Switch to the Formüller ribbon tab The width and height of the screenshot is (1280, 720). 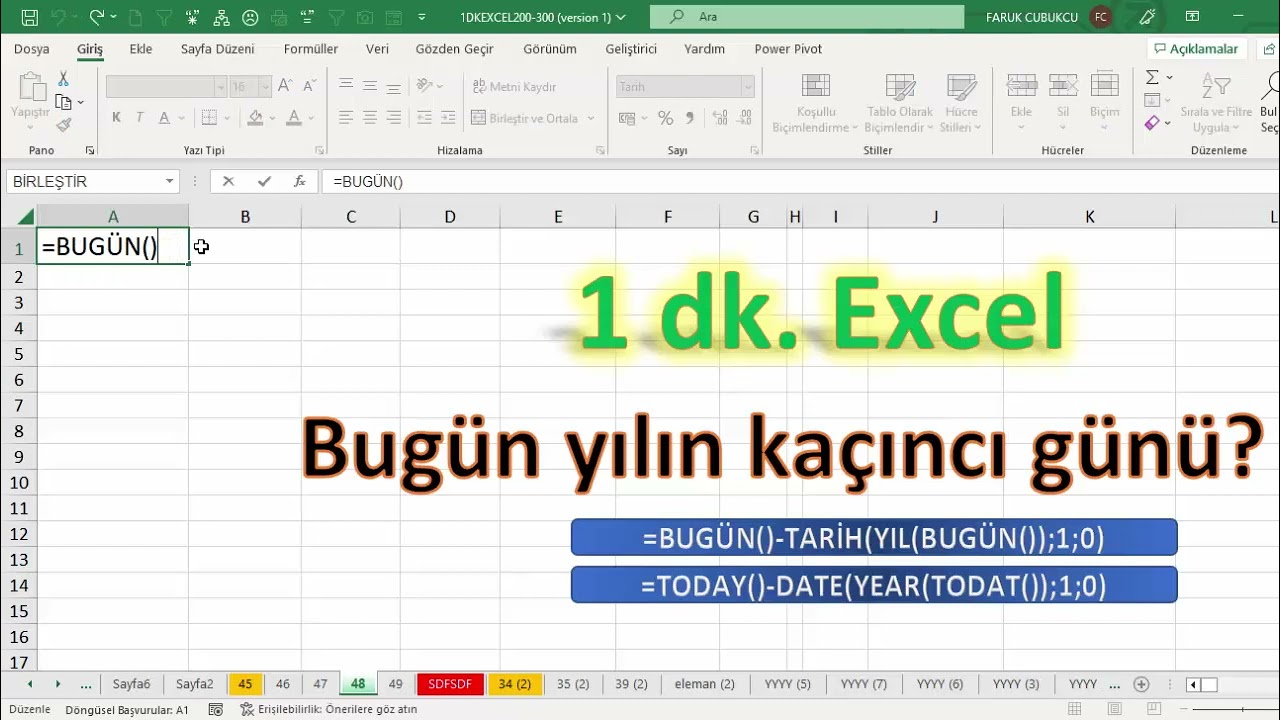point(311,49)
